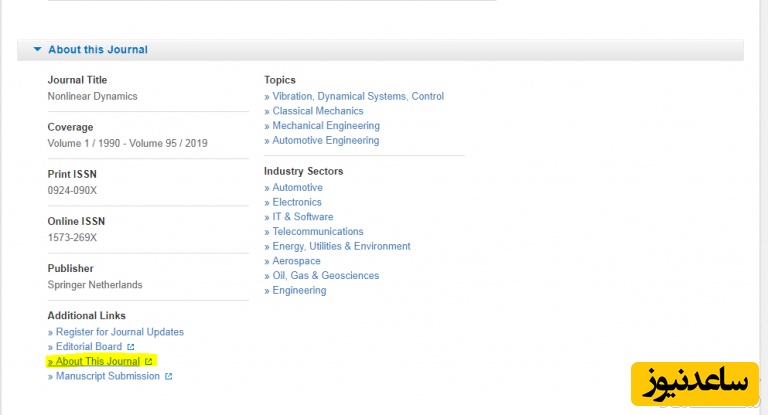This screenshot has width=768, height=415.
Task: Click external link icon beside Manuscript Submission
Action: 169,377
